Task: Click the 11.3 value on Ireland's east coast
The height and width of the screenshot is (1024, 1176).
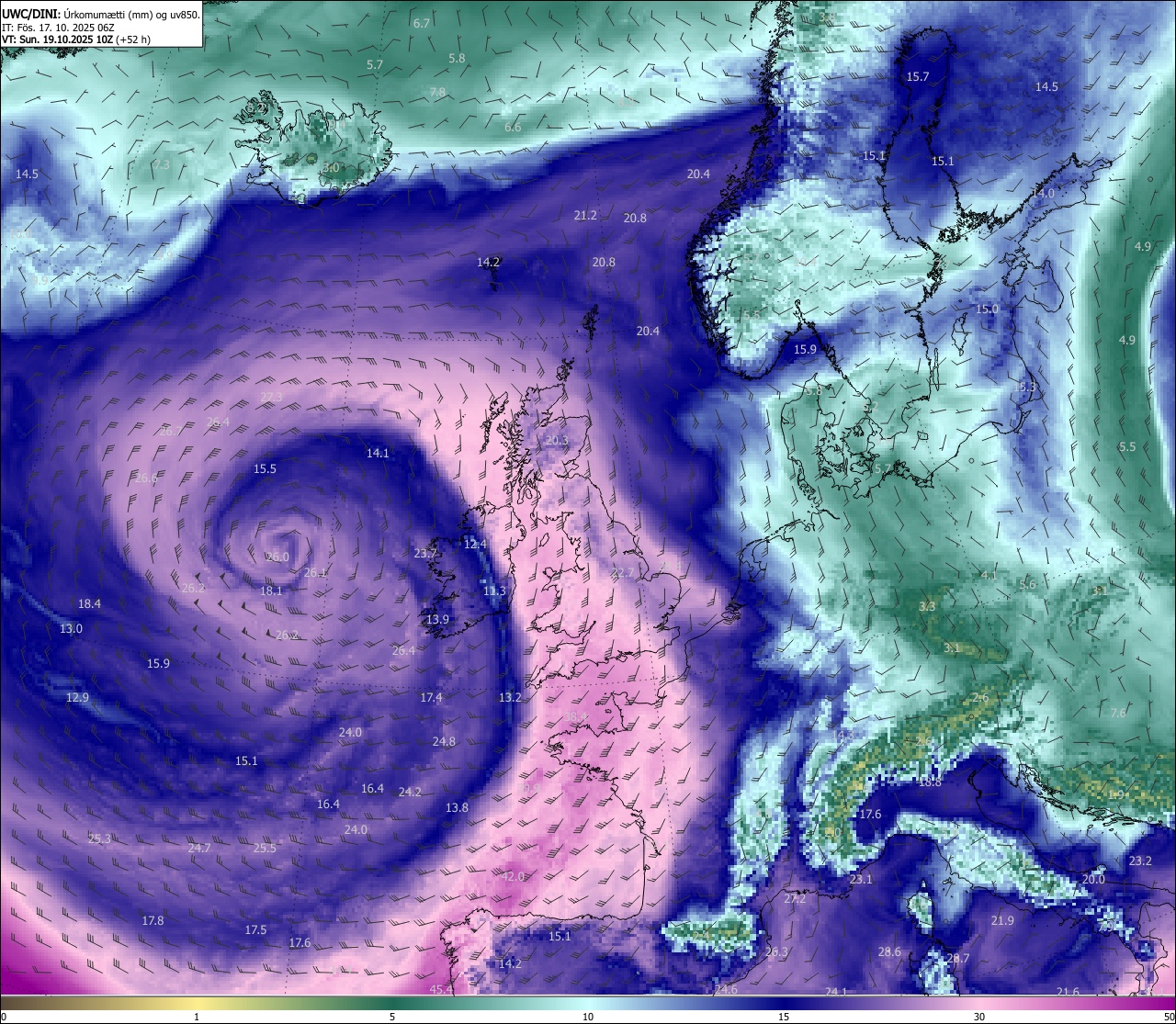Action: click(x=494, y=591)
